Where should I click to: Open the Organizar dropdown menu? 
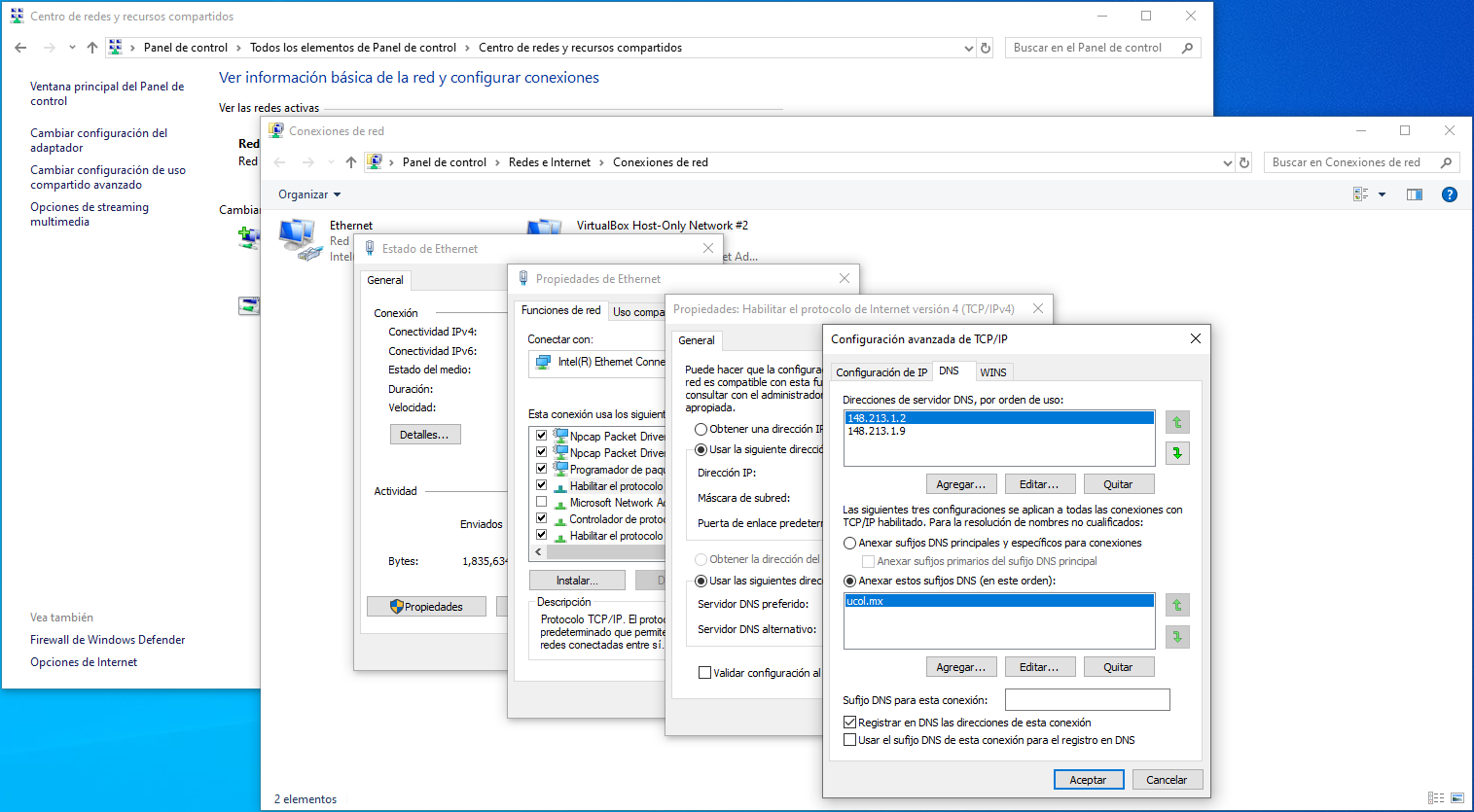point(309,194)
